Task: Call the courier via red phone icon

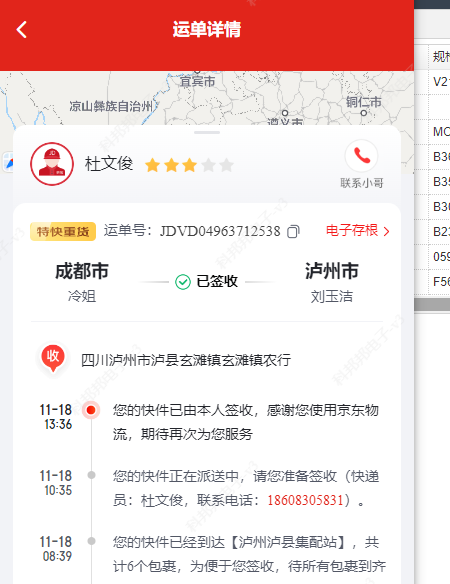Action: tap(361, 156)
